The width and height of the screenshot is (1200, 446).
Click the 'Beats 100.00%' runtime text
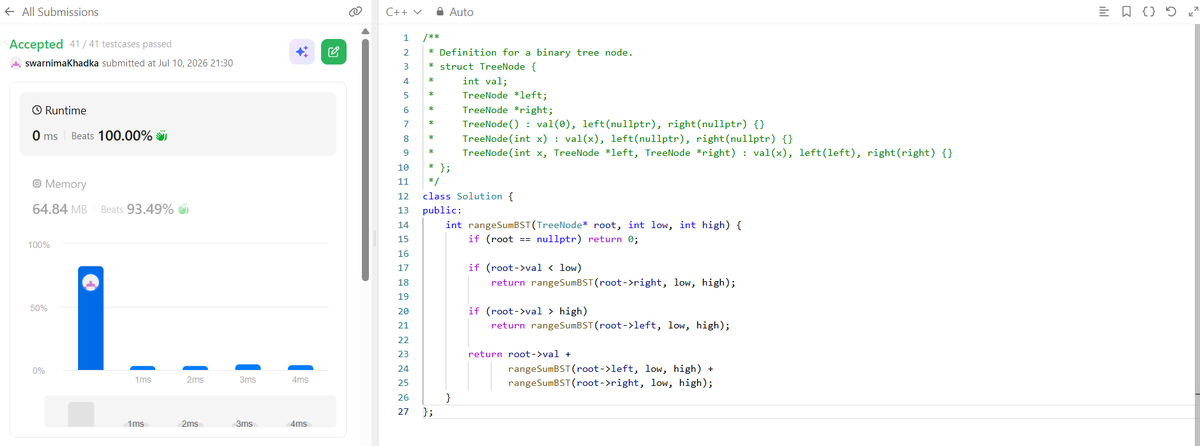pyautogui.click(x=113, y=136)
